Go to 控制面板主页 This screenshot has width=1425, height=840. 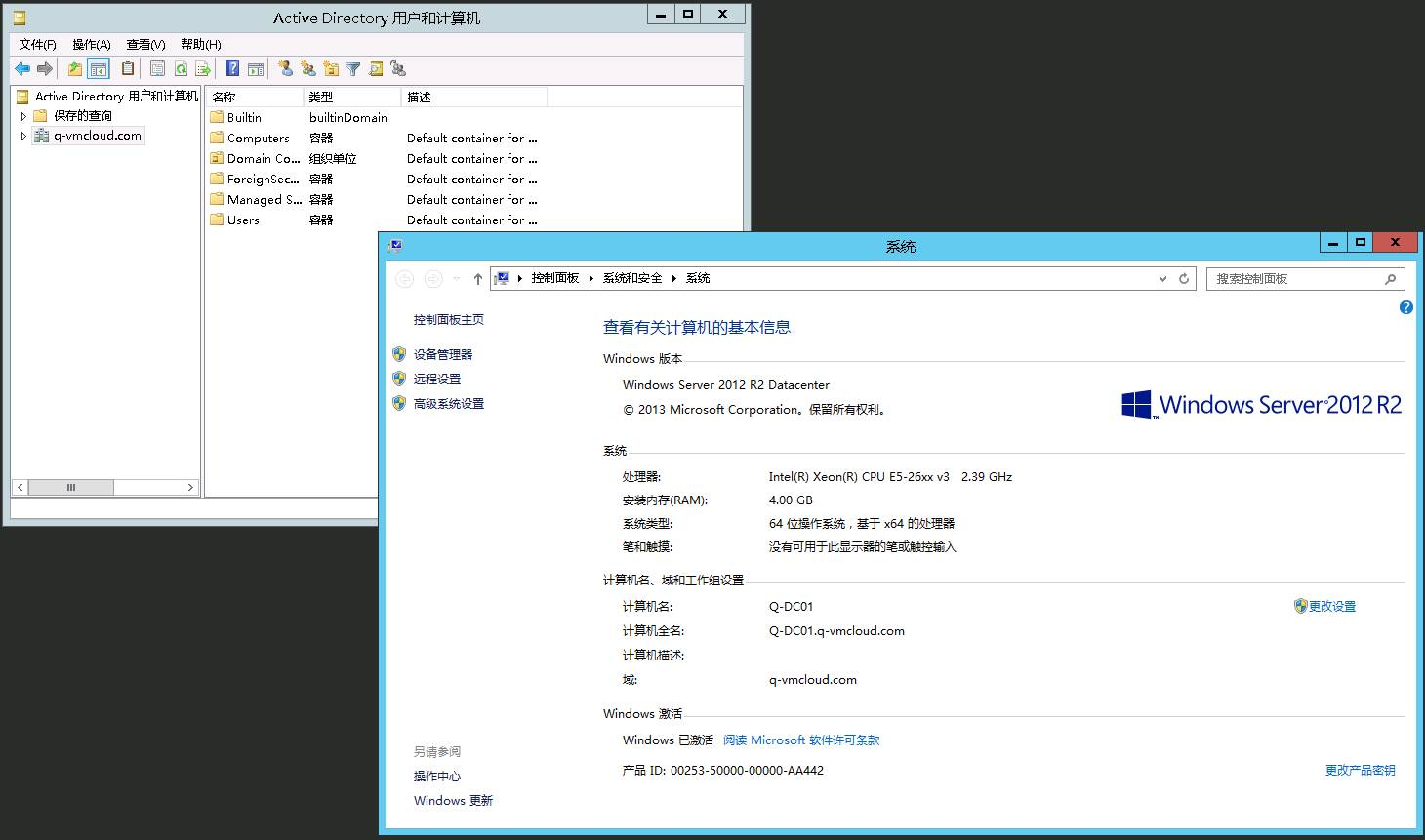coord(449,319)
